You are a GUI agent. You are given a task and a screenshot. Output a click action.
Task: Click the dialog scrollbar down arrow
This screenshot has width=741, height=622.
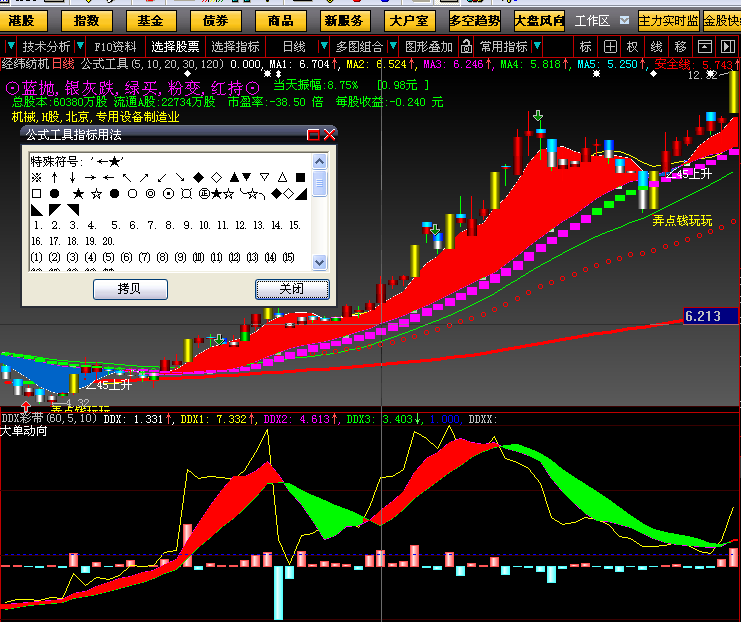click(319, 262)
